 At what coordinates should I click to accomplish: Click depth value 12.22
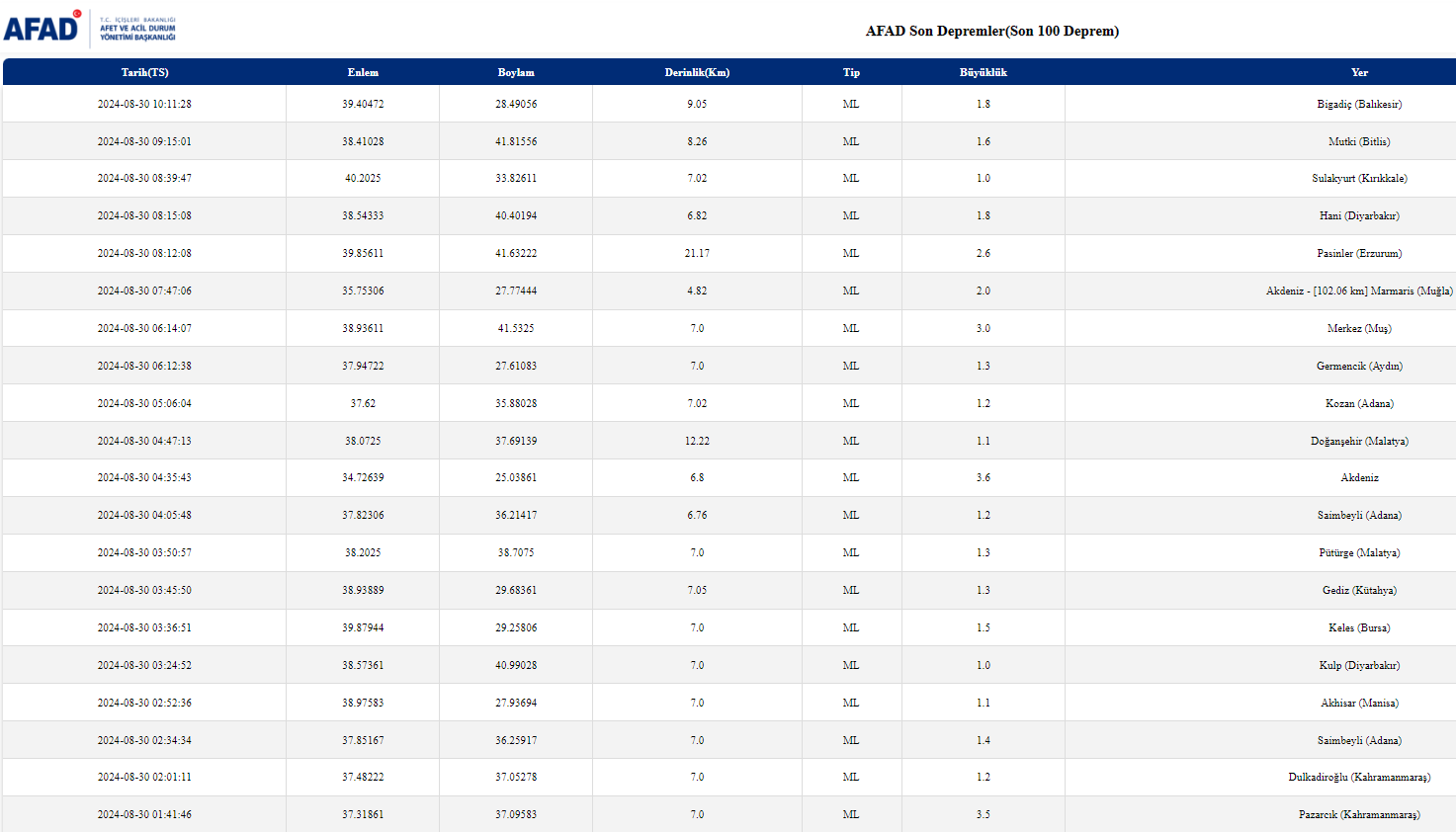697,441
